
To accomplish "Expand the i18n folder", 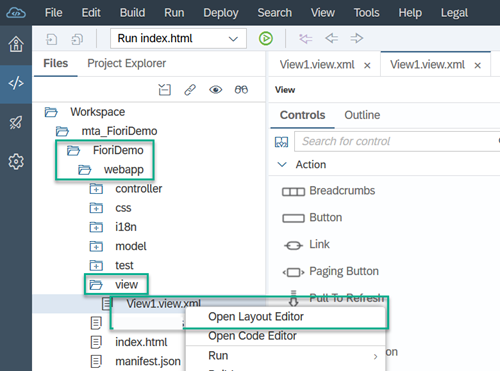I will 96,227.
